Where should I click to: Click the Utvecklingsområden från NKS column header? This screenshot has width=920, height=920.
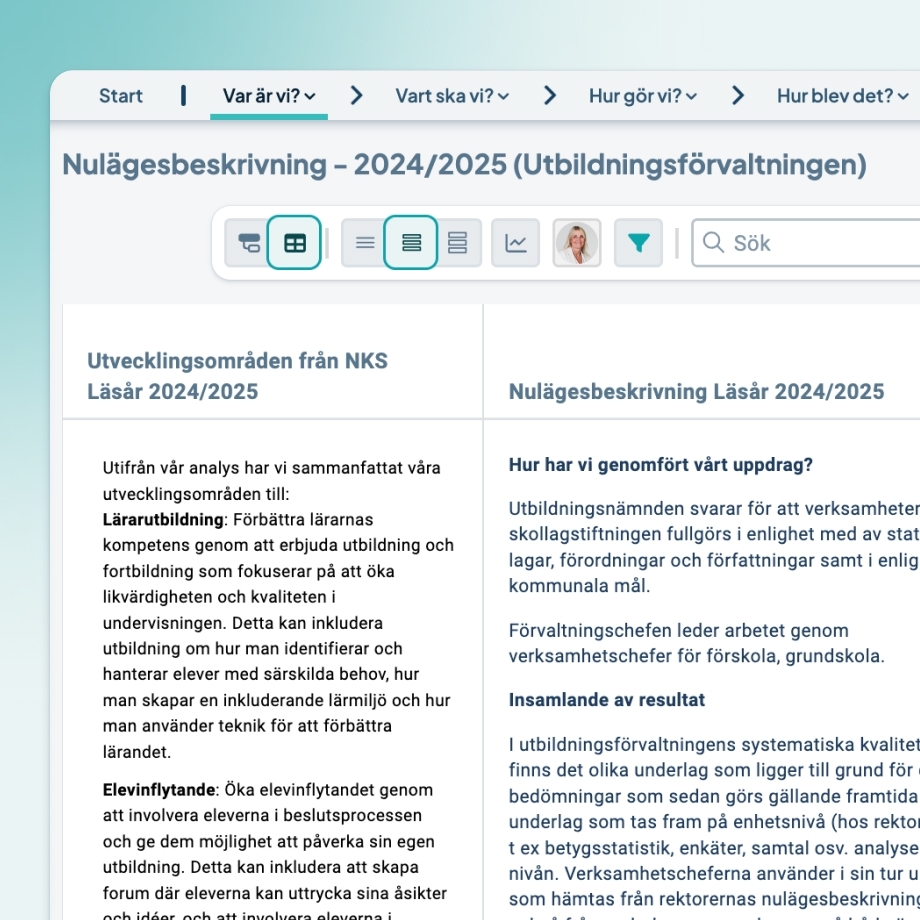pyautogui.click(x=237, y=375)
